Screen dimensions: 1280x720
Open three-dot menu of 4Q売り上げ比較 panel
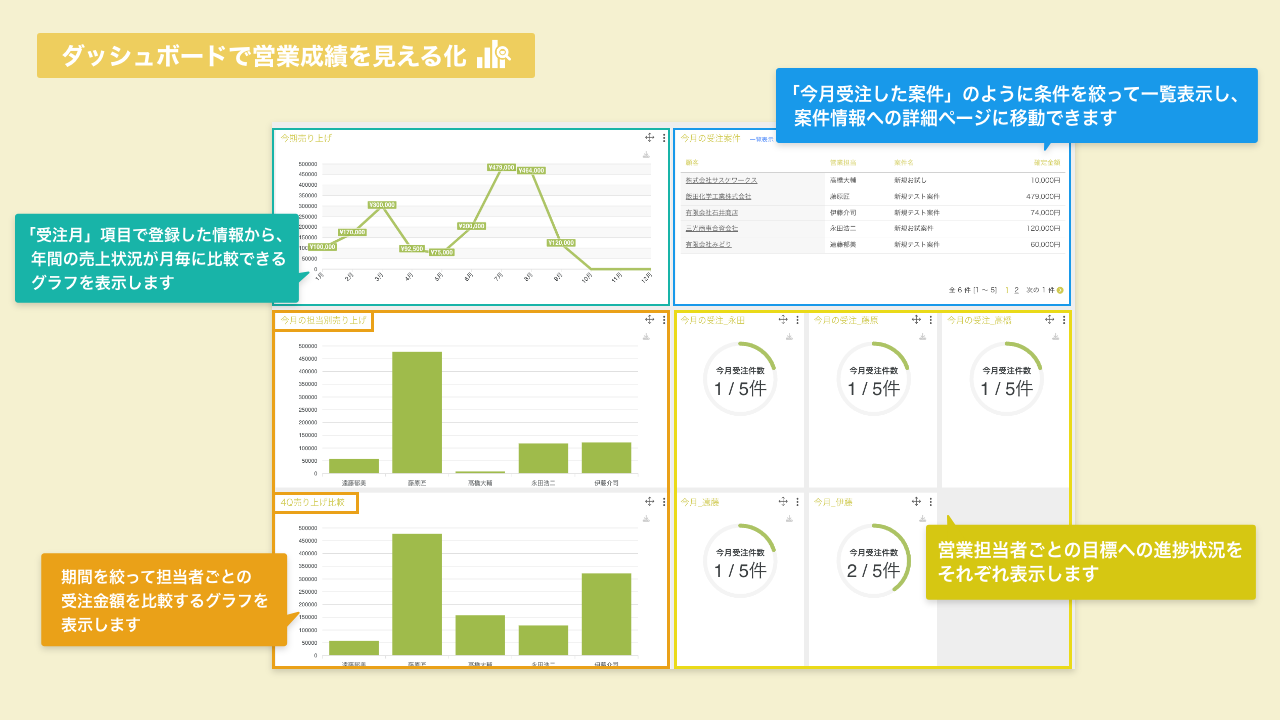pos(664,502)
